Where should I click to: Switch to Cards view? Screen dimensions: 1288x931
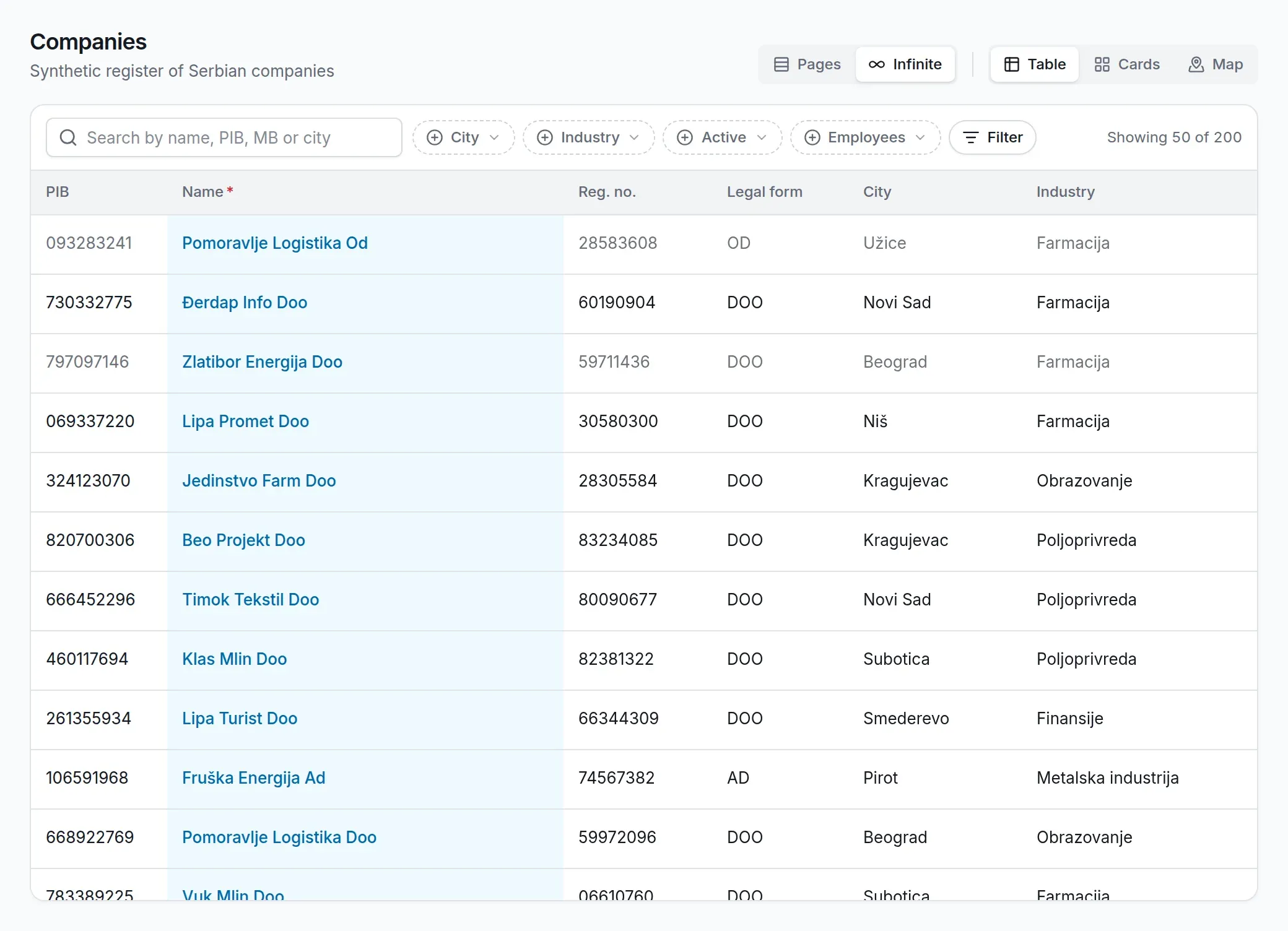(x=1127, y=64)
